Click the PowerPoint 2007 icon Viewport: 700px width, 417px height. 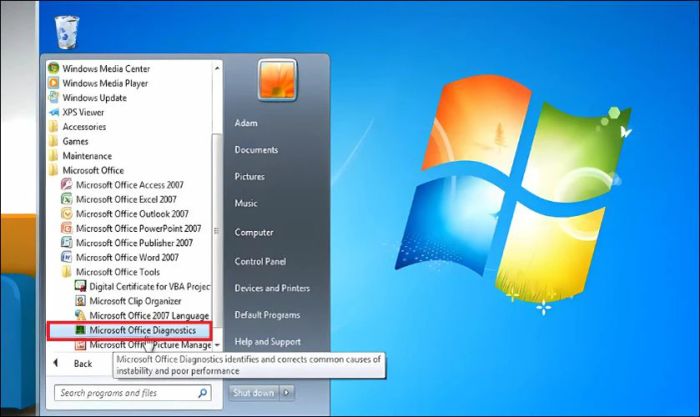coord(67,228)
